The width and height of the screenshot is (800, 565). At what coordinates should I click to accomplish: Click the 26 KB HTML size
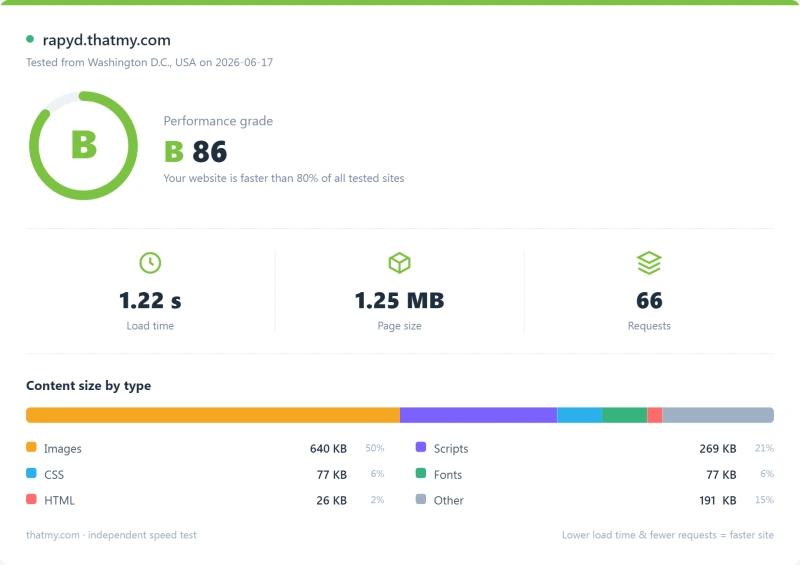click(332, 500)
